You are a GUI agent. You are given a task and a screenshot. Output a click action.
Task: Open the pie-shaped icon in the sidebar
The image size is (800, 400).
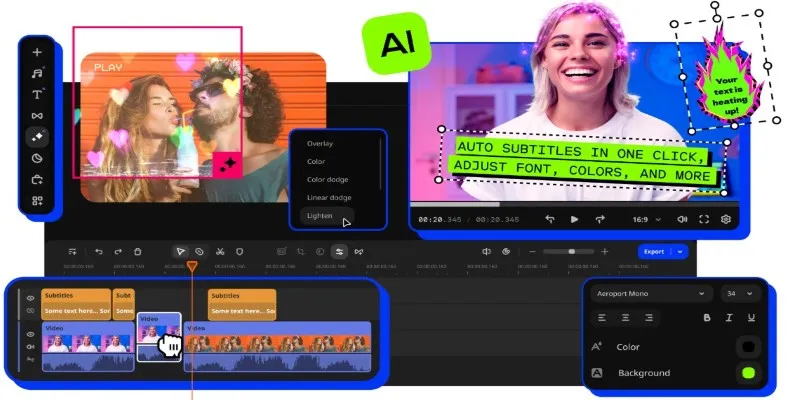[x=37, y=159]
